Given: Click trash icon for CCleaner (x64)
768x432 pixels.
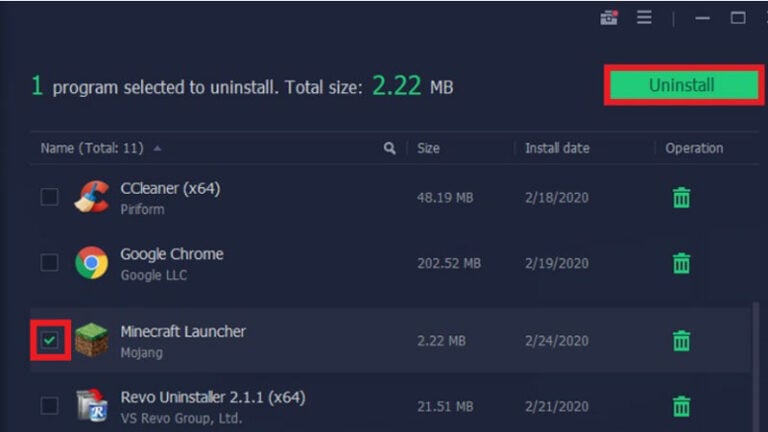Looking at the screenshot, I should pyautogui.click(x=681, y=198).
